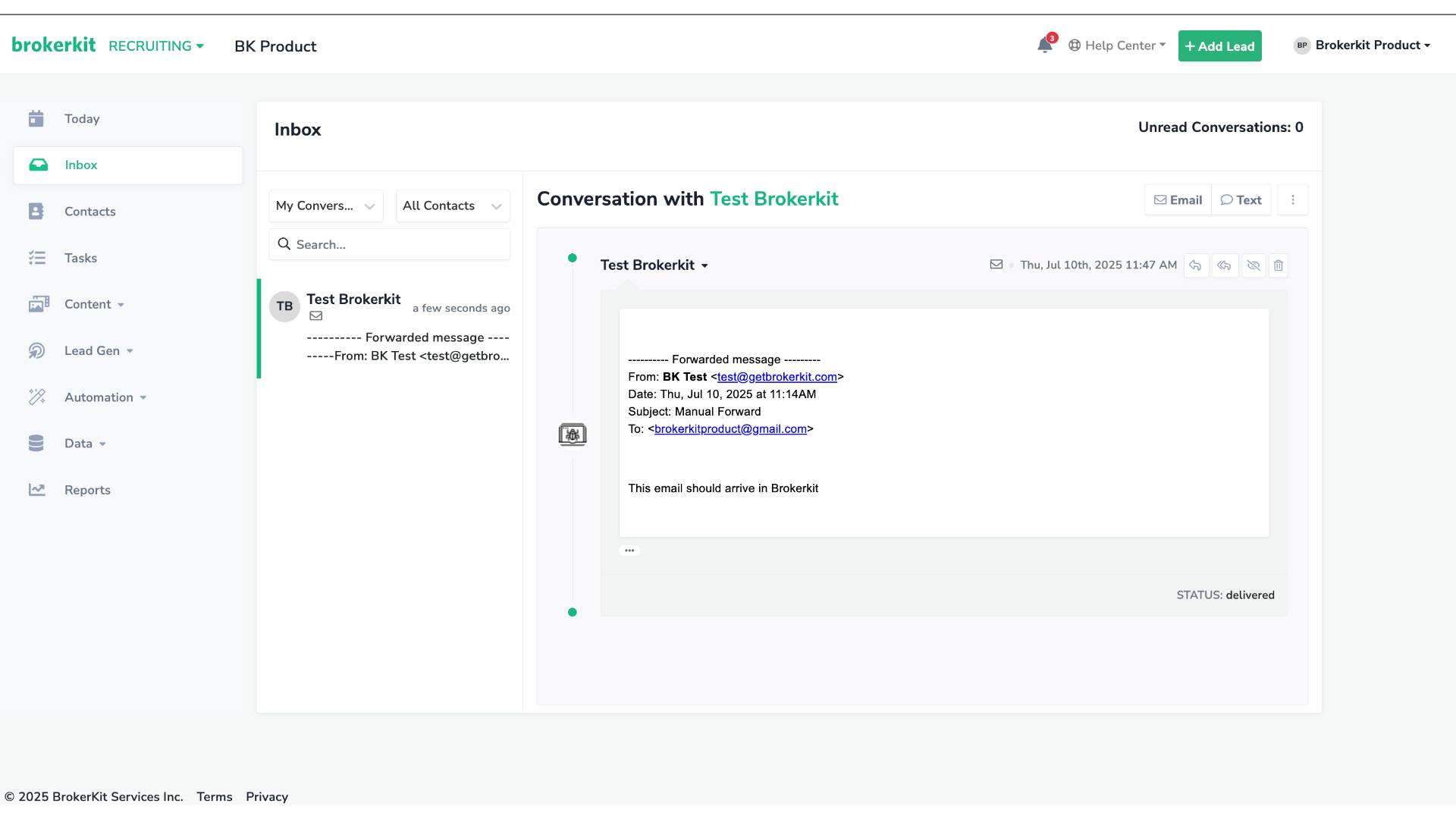Expand the Data menu
The image size is (1456, 819).
(85, 444)
